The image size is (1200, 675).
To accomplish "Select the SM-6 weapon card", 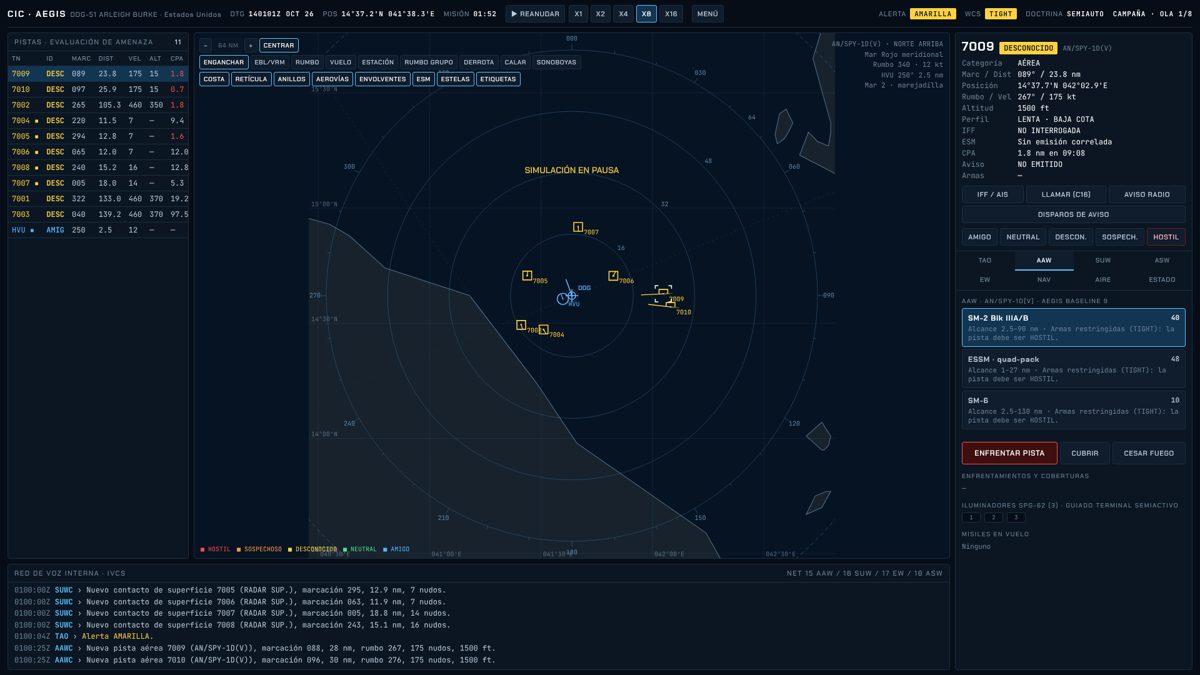I will [1074, 410].
